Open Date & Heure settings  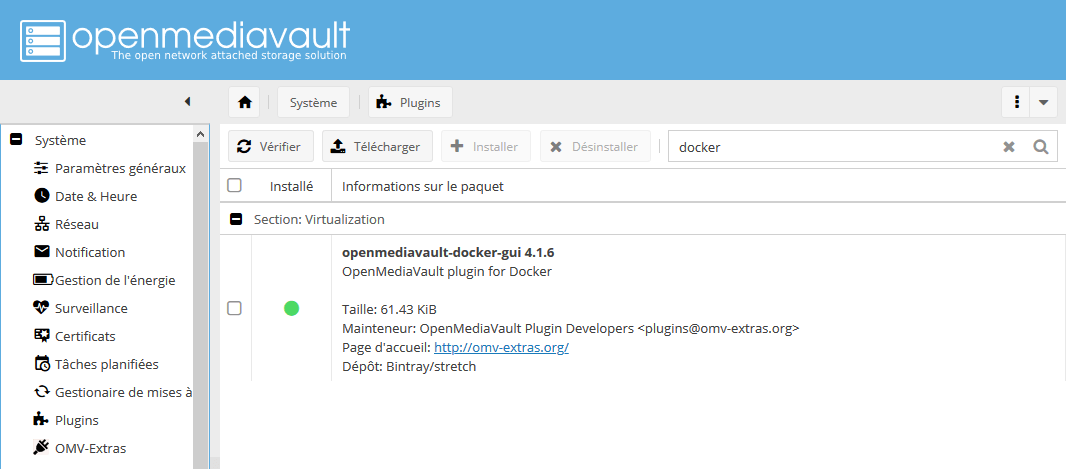96,196
